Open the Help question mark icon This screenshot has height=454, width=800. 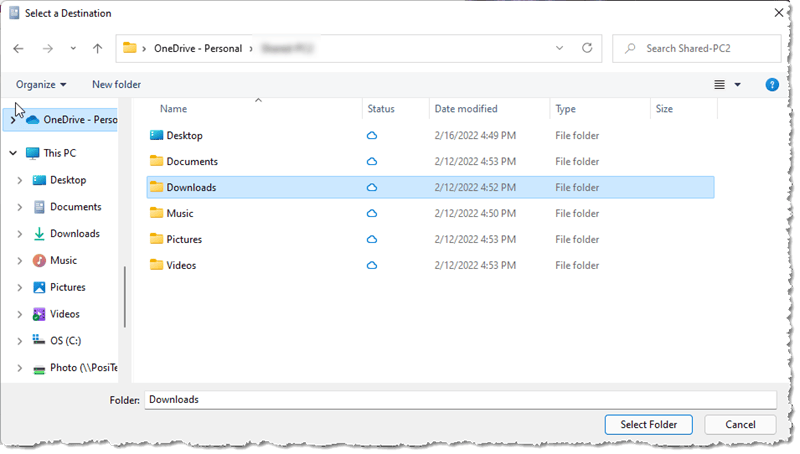pyautogui.click(x=772, y=85)
